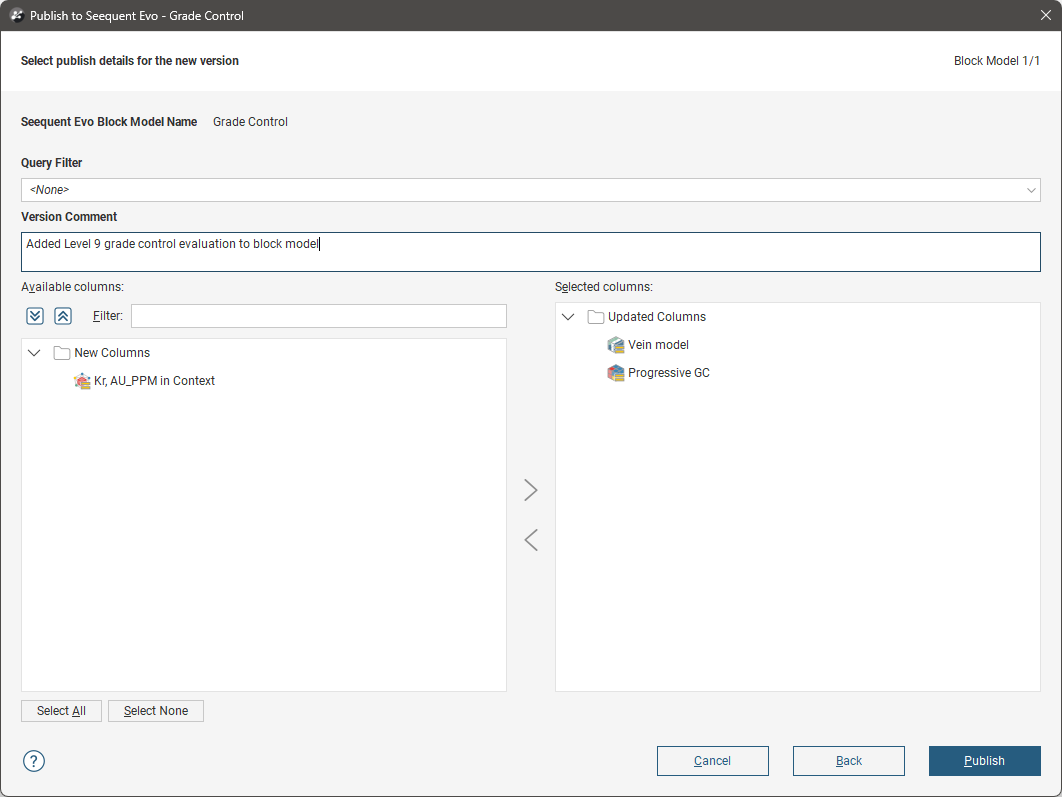Screen dimensions: 1062x797
Task: Focus the available columns Filter field
Action: (318, 316)
